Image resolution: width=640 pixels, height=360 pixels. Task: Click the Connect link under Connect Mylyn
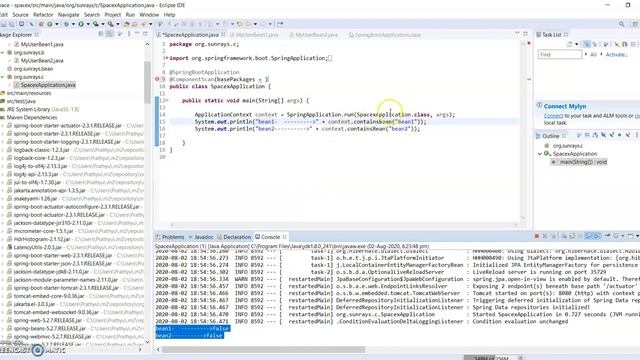553,116
